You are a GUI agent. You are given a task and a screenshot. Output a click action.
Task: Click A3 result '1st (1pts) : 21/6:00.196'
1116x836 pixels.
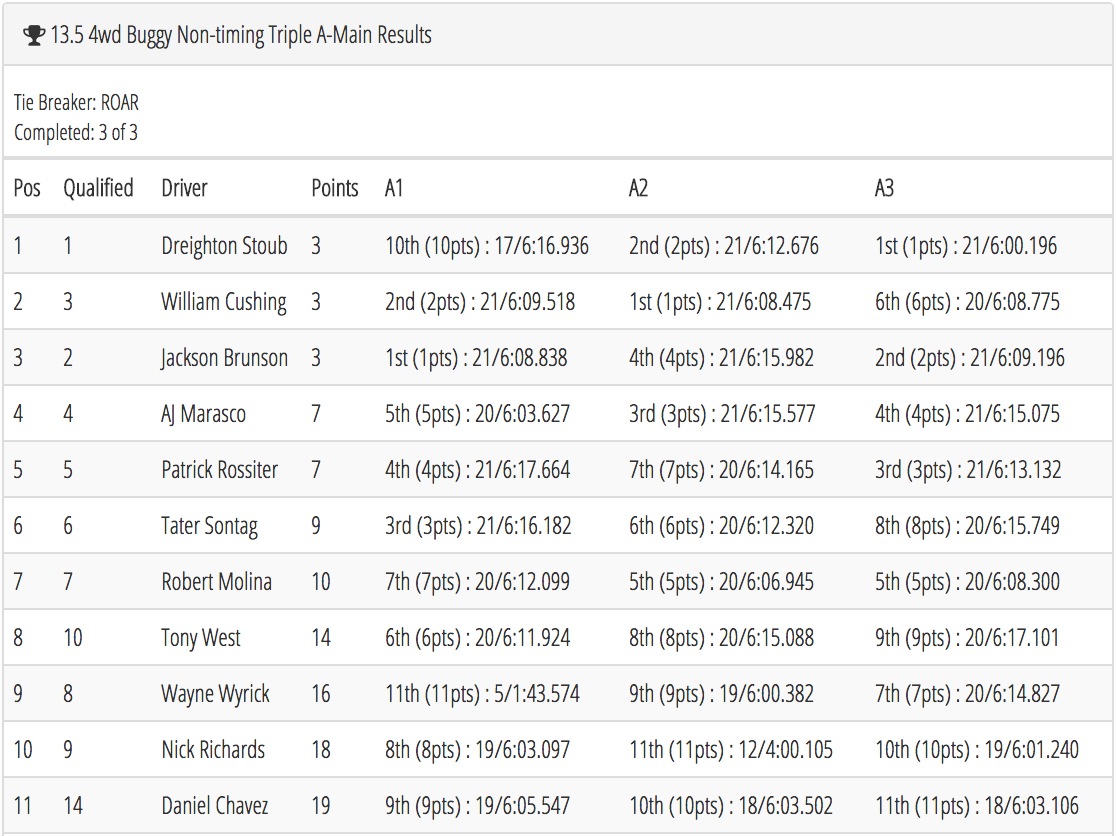(x=966, y=245)
